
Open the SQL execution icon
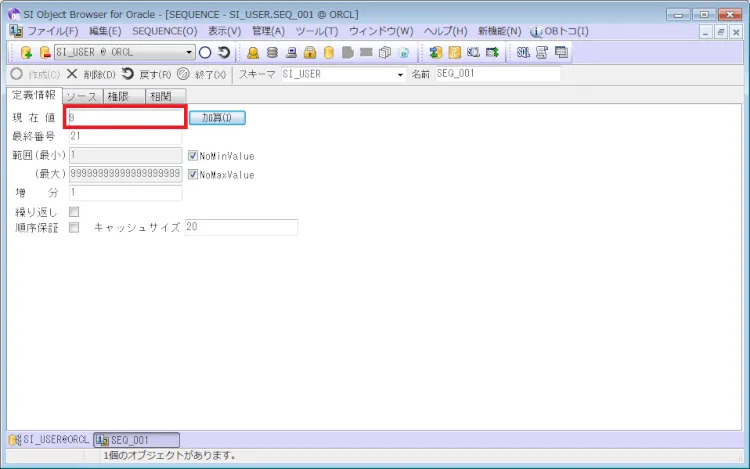pyautogui.click(x=523, y=52)
